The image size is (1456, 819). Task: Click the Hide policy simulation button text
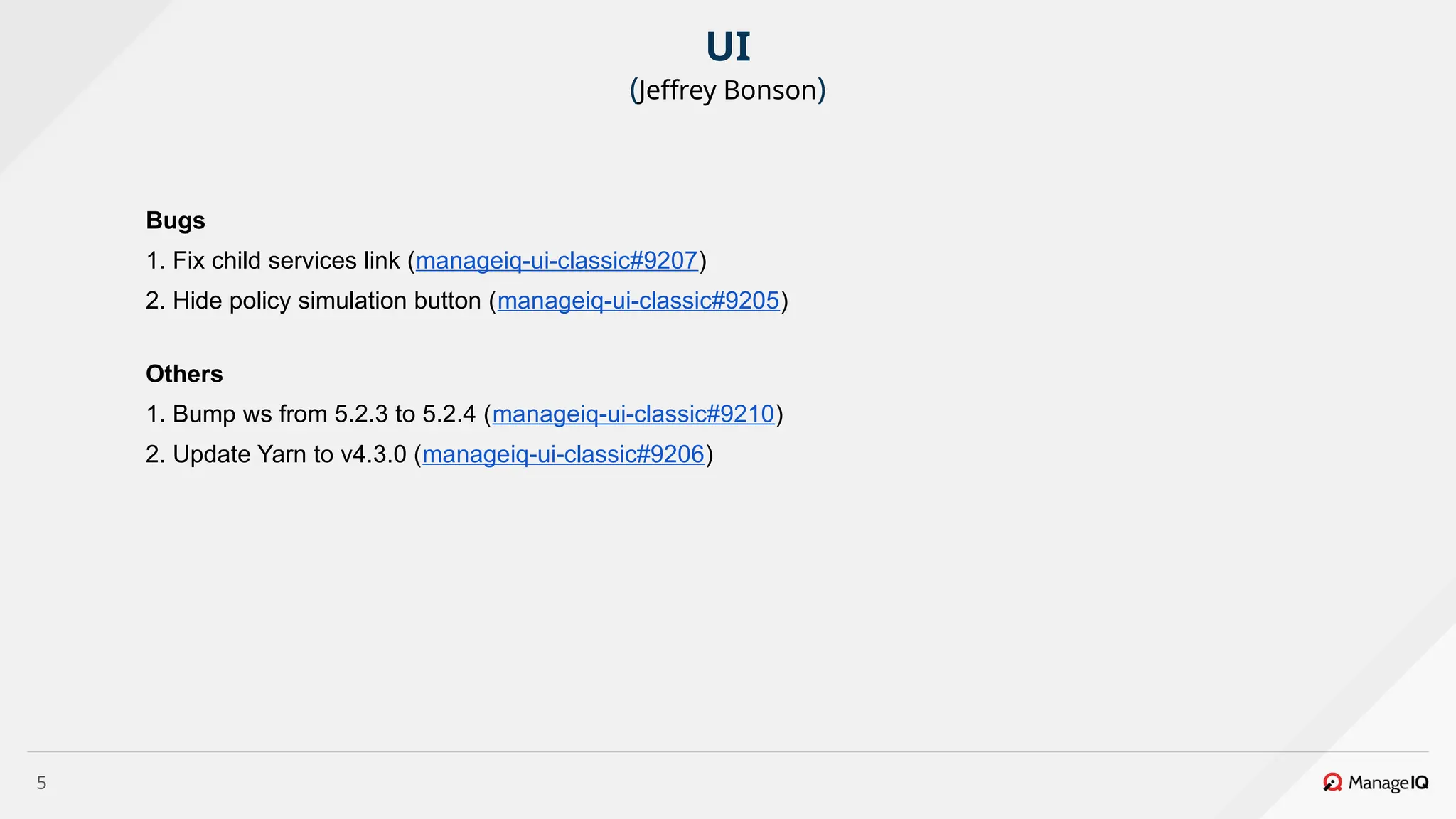(326, 301)
